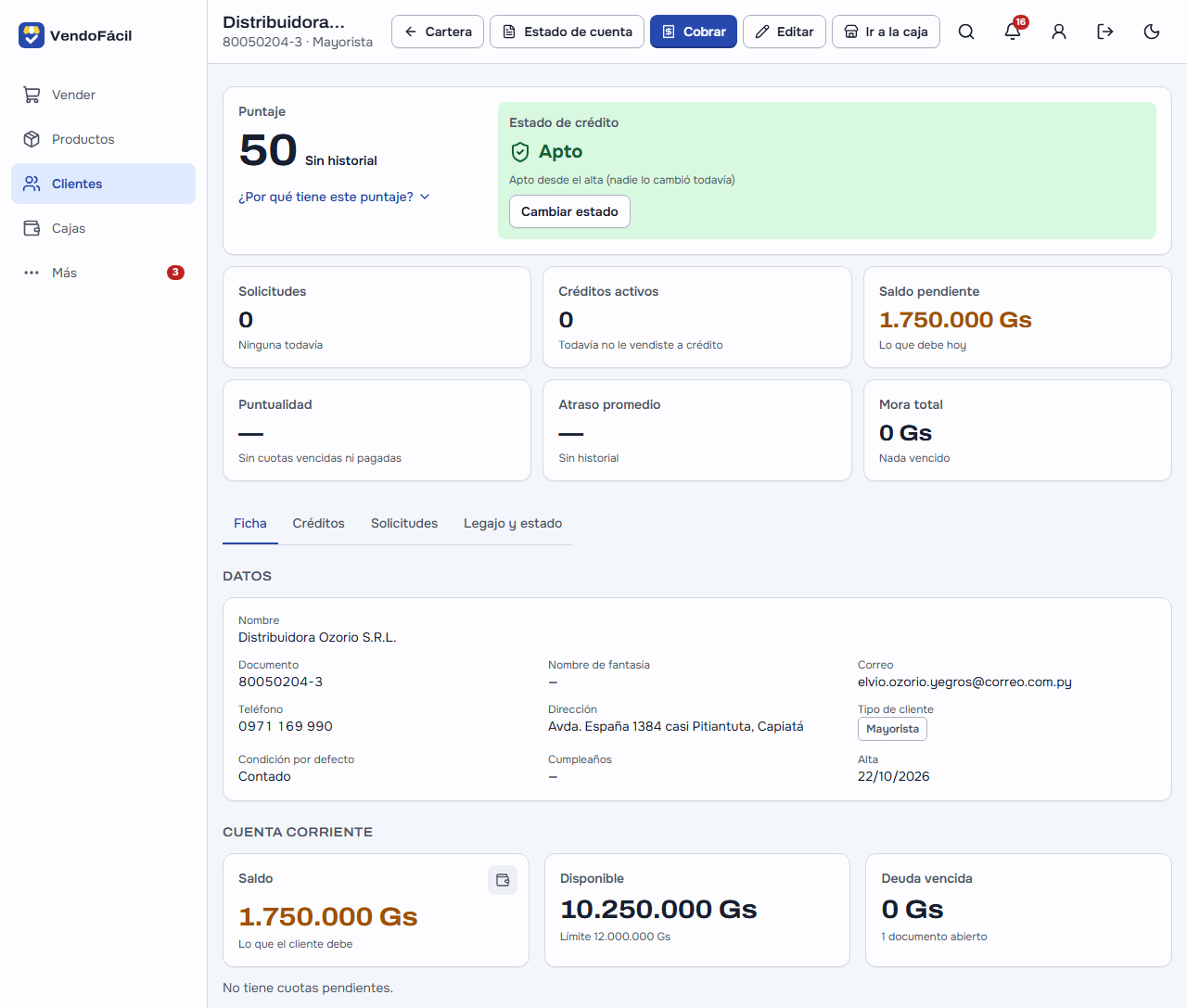Open the Vender cart section
This screenshot has width=1187, height=1008.
coord(103,95)
